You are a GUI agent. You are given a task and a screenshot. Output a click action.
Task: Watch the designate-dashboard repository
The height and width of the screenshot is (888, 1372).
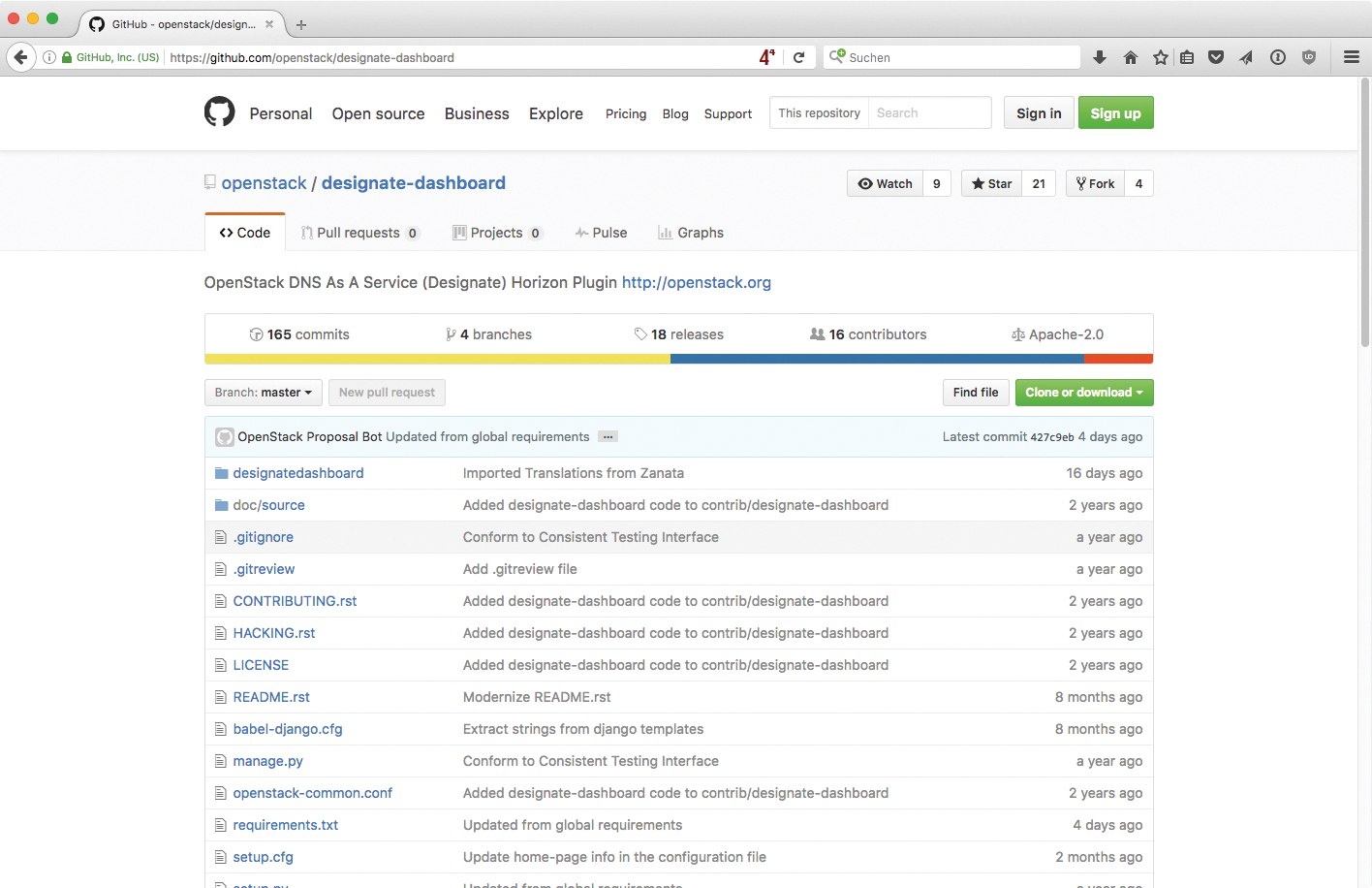tap(885, 183)
